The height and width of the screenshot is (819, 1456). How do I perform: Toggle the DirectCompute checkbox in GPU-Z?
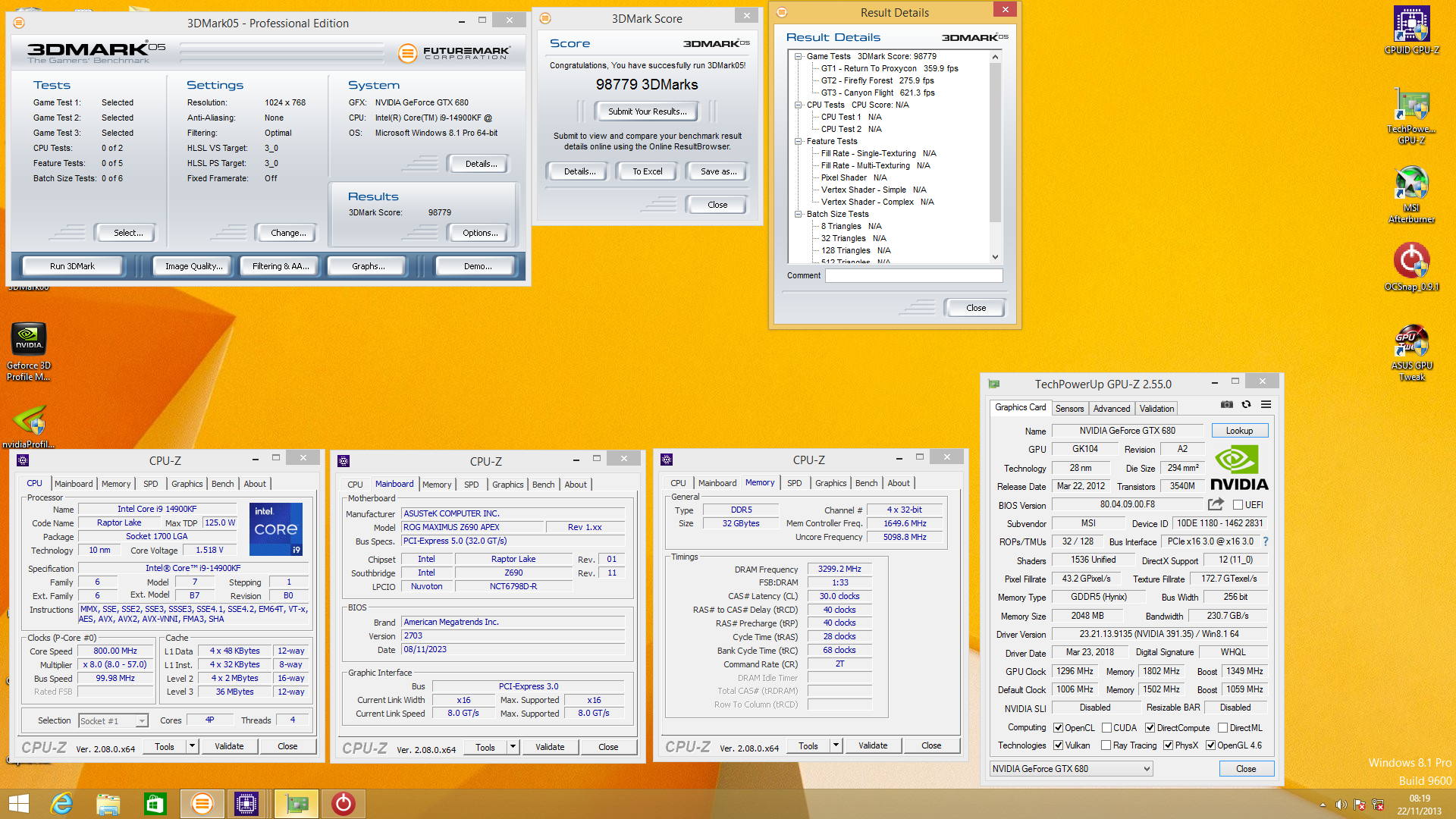pyautogui.click(x=1150, y=728)
